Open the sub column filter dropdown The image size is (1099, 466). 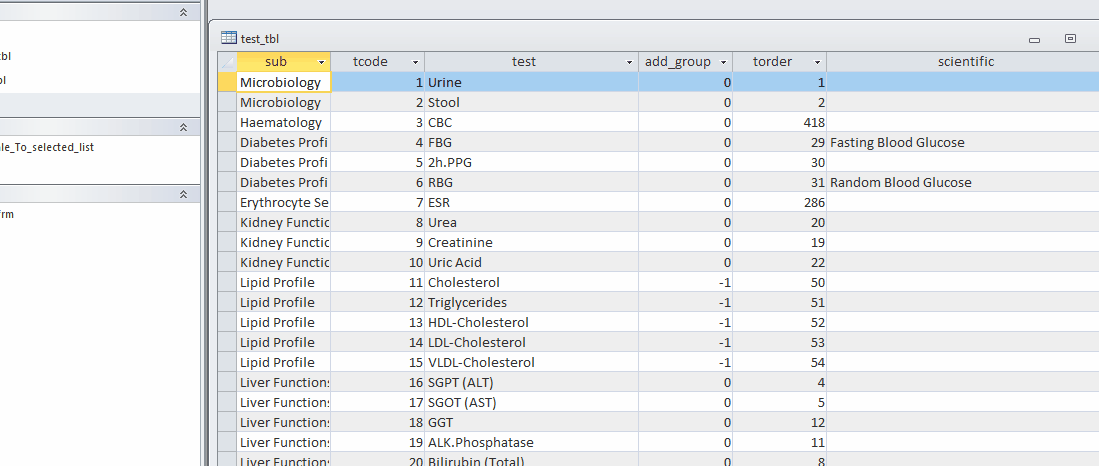[320, 62]
